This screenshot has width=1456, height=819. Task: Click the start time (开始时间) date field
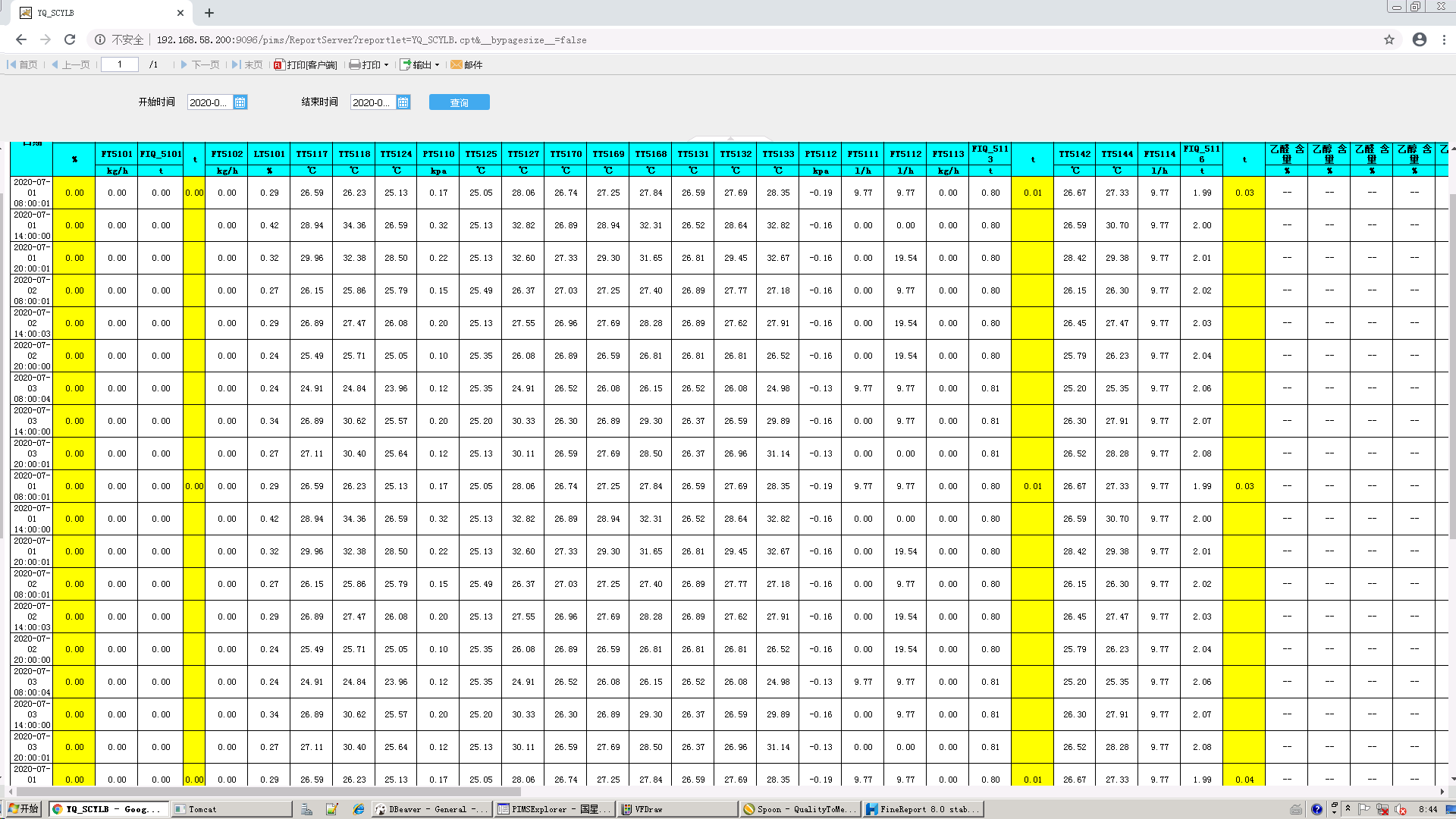tap(210, 102)
